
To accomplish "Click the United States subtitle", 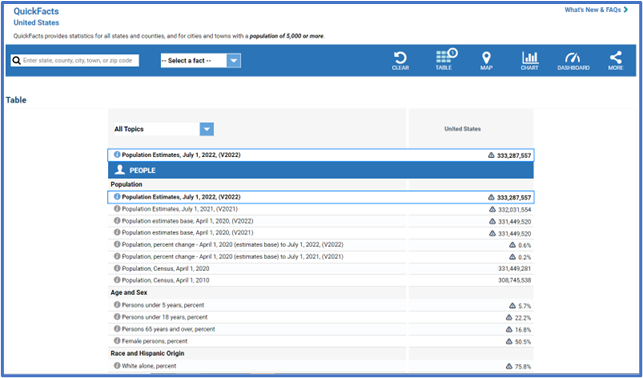I will [36, 23].
